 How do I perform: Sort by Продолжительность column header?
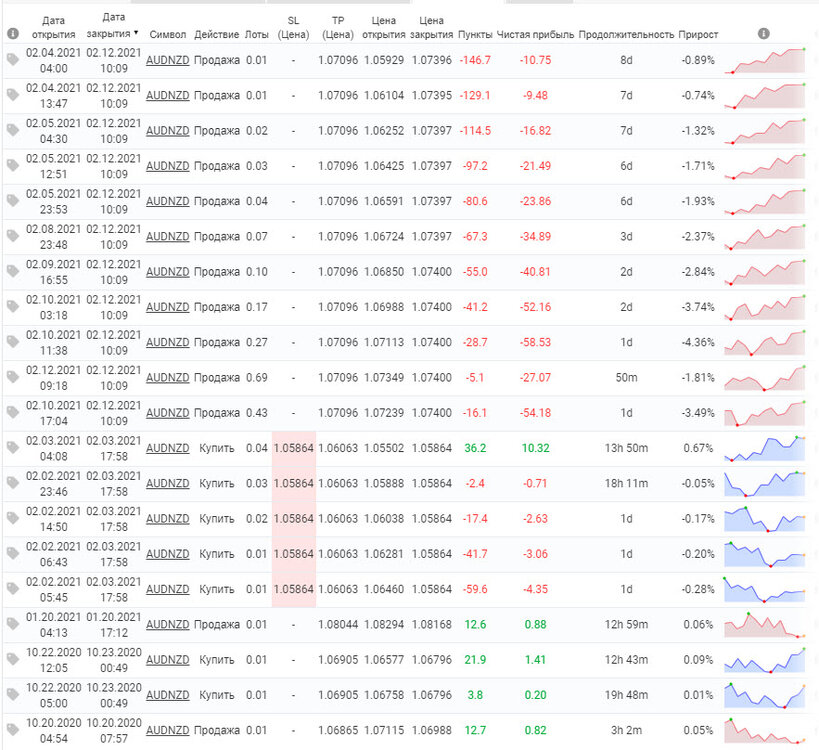pyautogui.click(x=626, y=34)
